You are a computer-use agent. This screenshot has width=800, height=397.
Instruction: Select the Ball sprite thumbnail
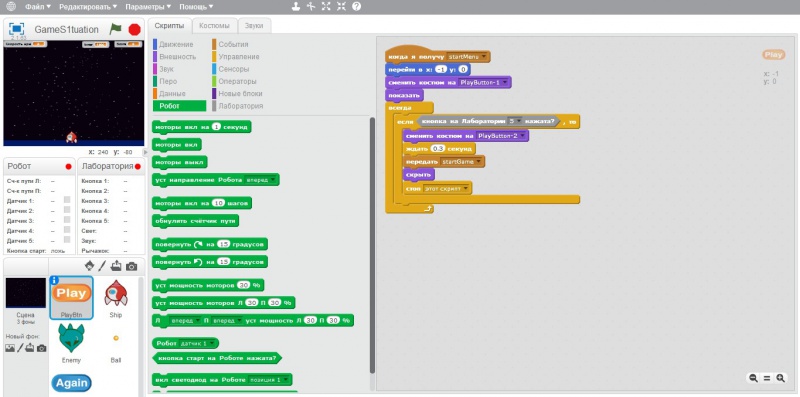(116, 343)
